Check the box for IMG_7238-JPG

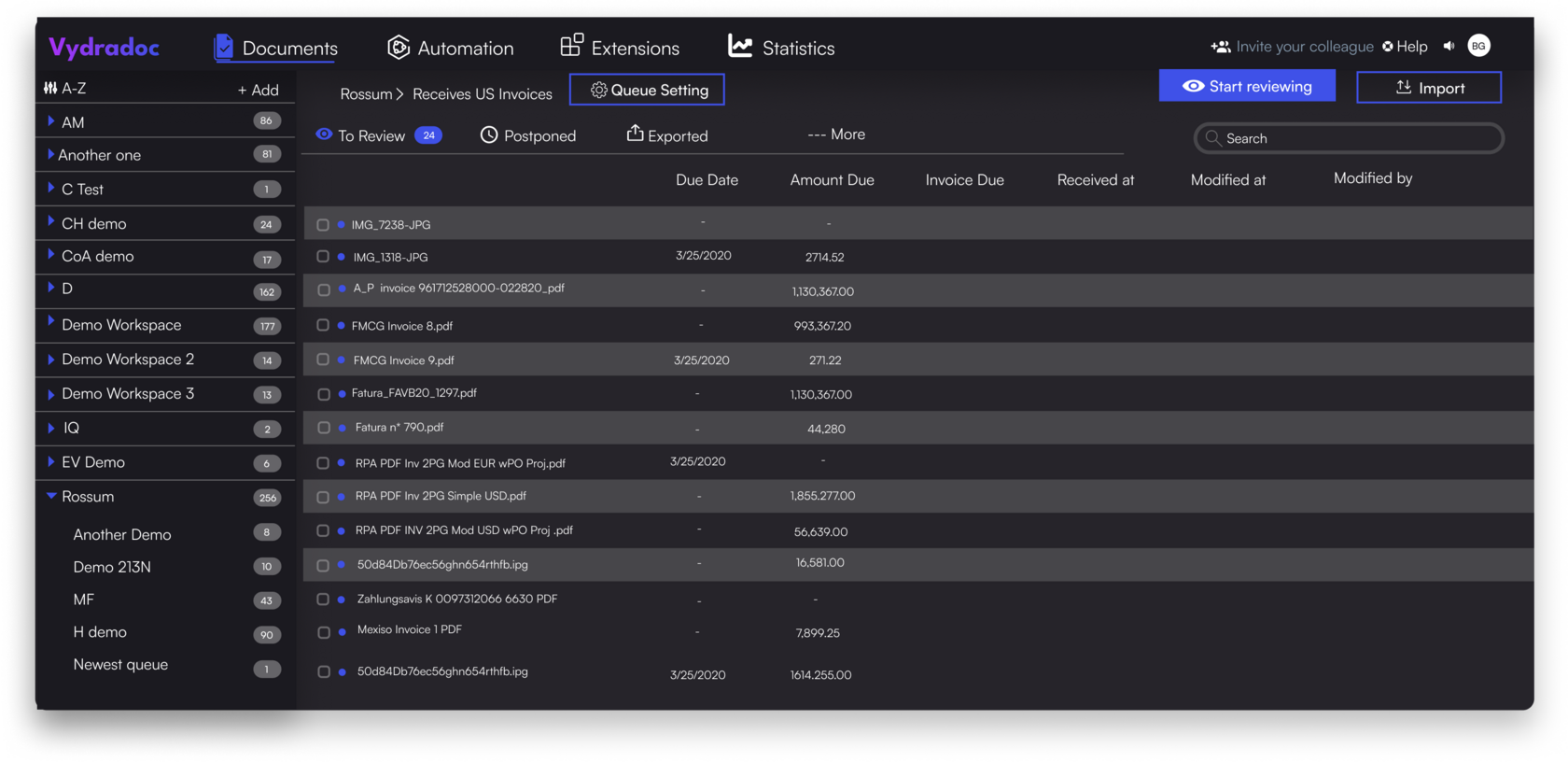tap(323, 225)
